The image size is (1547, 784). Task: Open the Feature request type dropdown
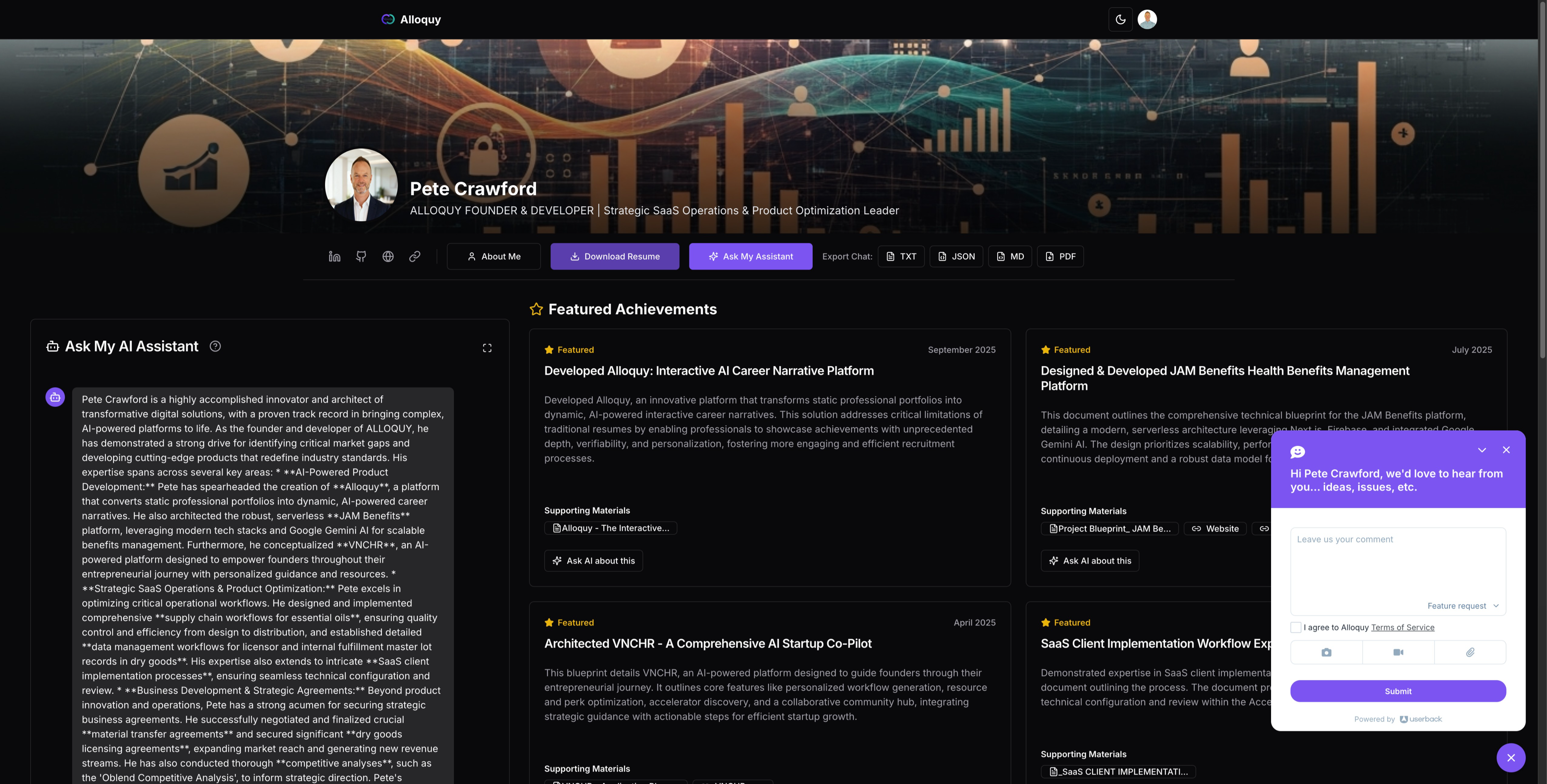pyautogui.click(x=1462, y=606)
